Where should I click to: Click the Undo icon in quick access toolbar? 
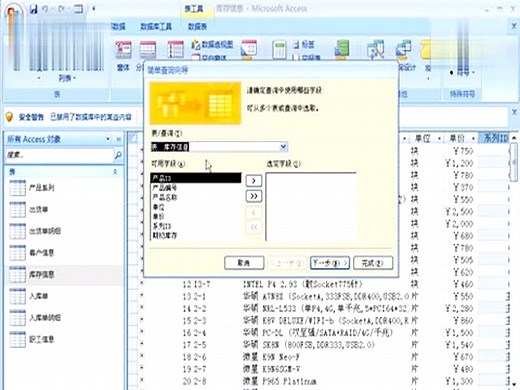45,9
